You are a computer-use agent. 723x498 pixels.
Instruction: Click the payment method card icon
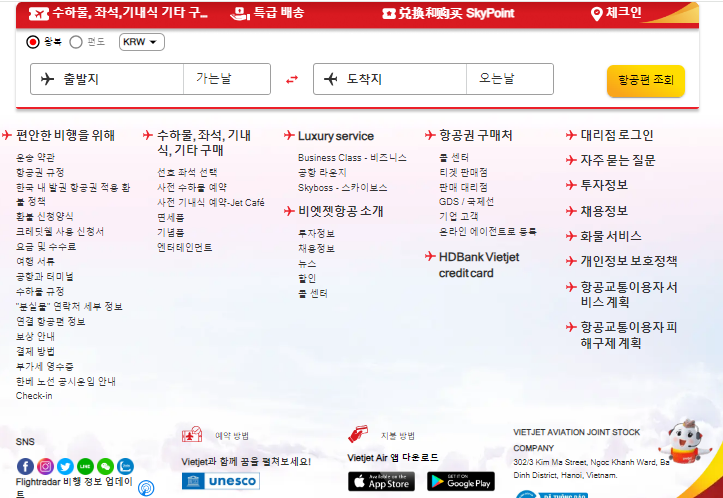coord(358,434)
